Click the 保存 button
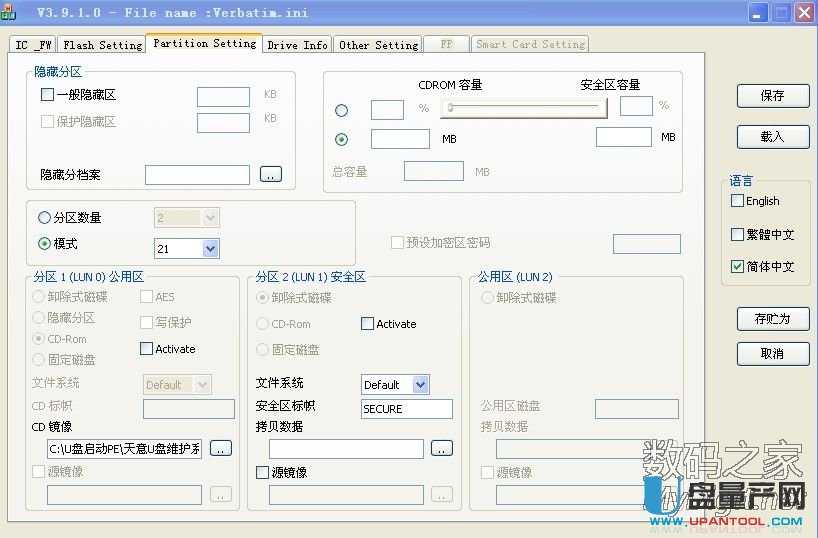 [772, 96]
